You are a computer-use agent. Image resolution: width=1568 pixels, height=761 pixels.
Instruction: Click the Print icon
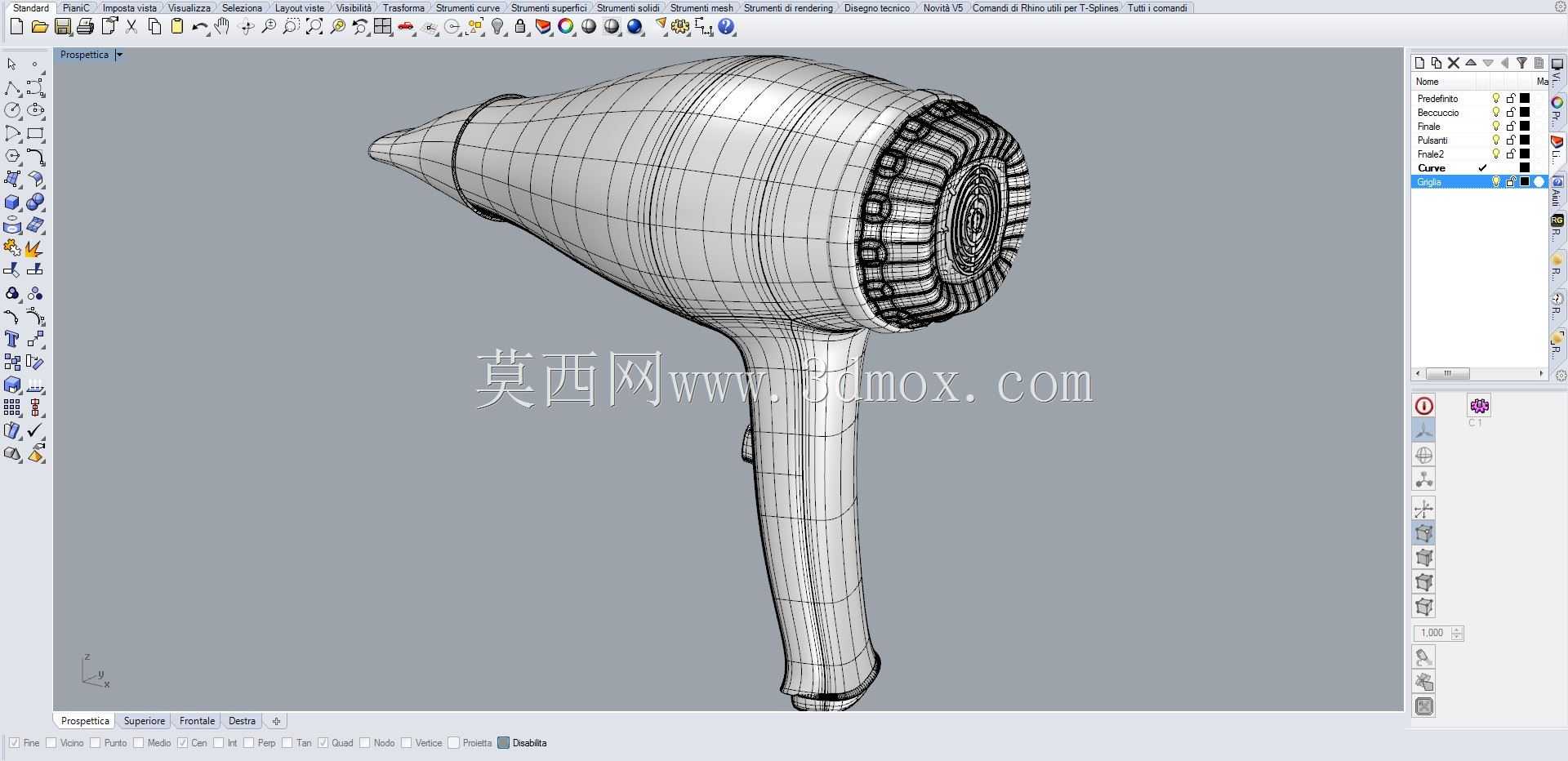point(85,27)
